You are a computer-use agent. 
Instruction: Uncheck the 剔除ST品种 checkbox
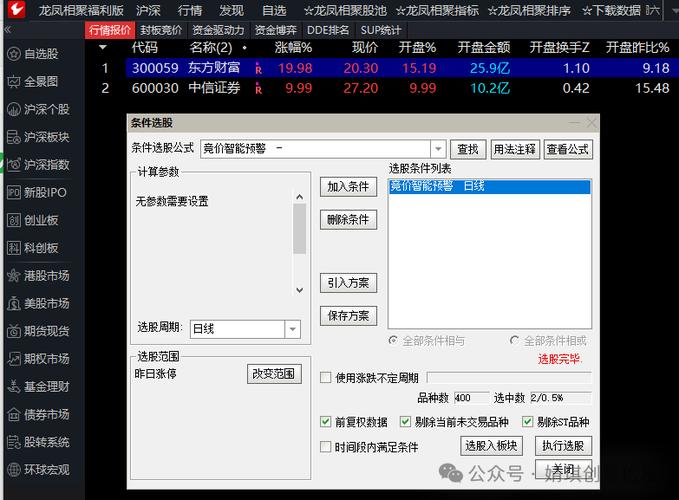527,421
